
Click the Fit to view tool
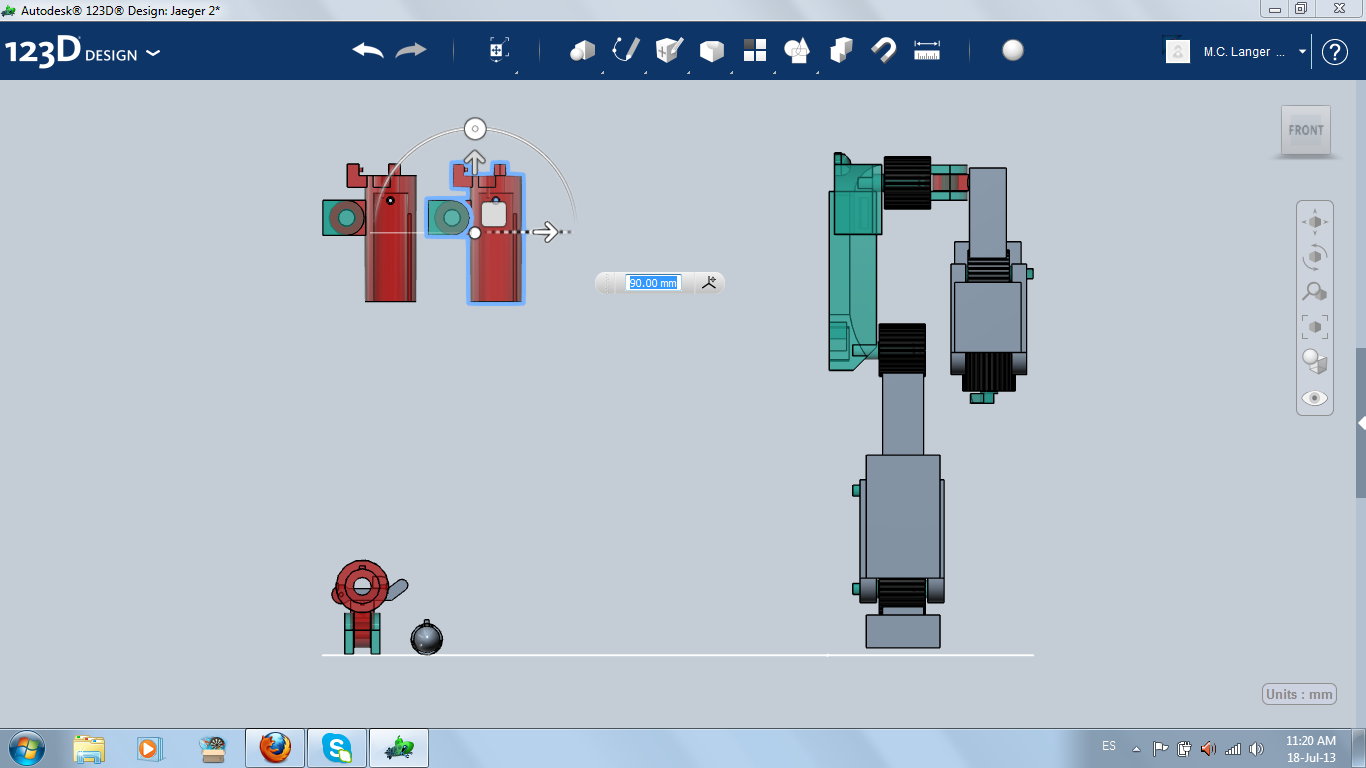[x=1315, y=327]
